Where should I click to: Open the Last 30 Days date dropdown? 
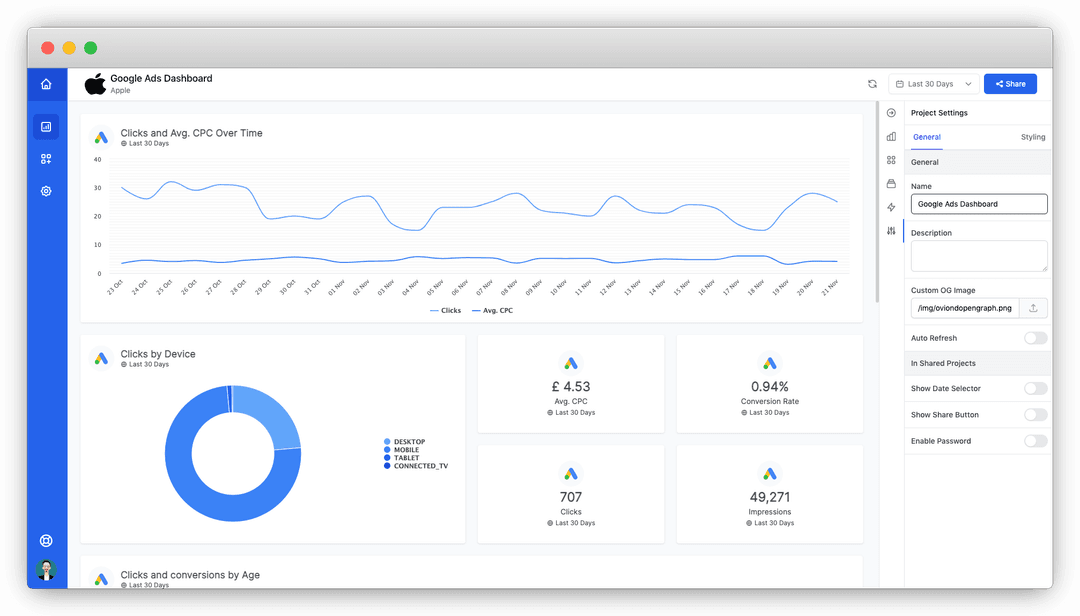[x=934, y=84]
